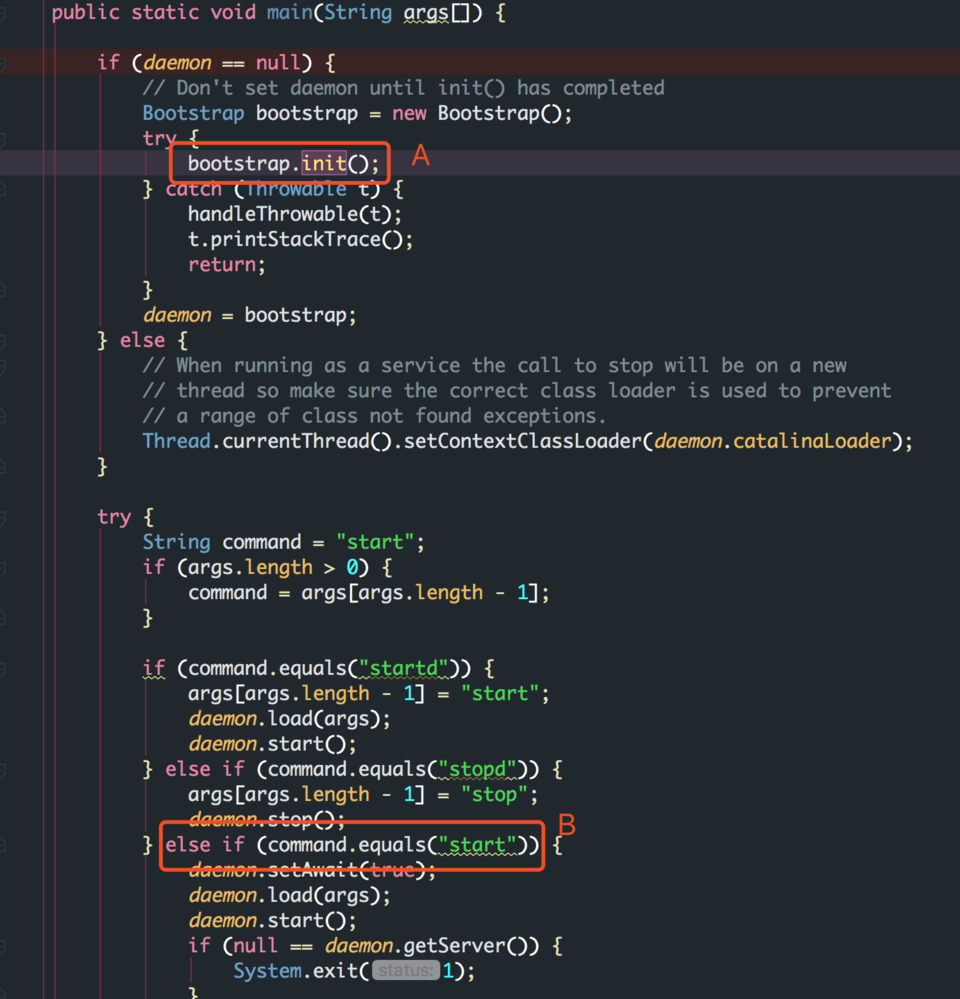Image resolution: width=960 pixels, height=999 pixels.
Task: Click the "start" literal in the last else-if condition
Action: point(477,845)
